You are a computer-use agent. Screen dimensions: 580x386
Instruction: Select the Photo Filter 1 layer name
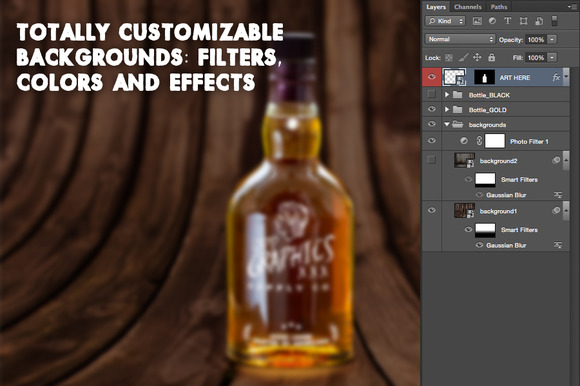pos(529,141)
